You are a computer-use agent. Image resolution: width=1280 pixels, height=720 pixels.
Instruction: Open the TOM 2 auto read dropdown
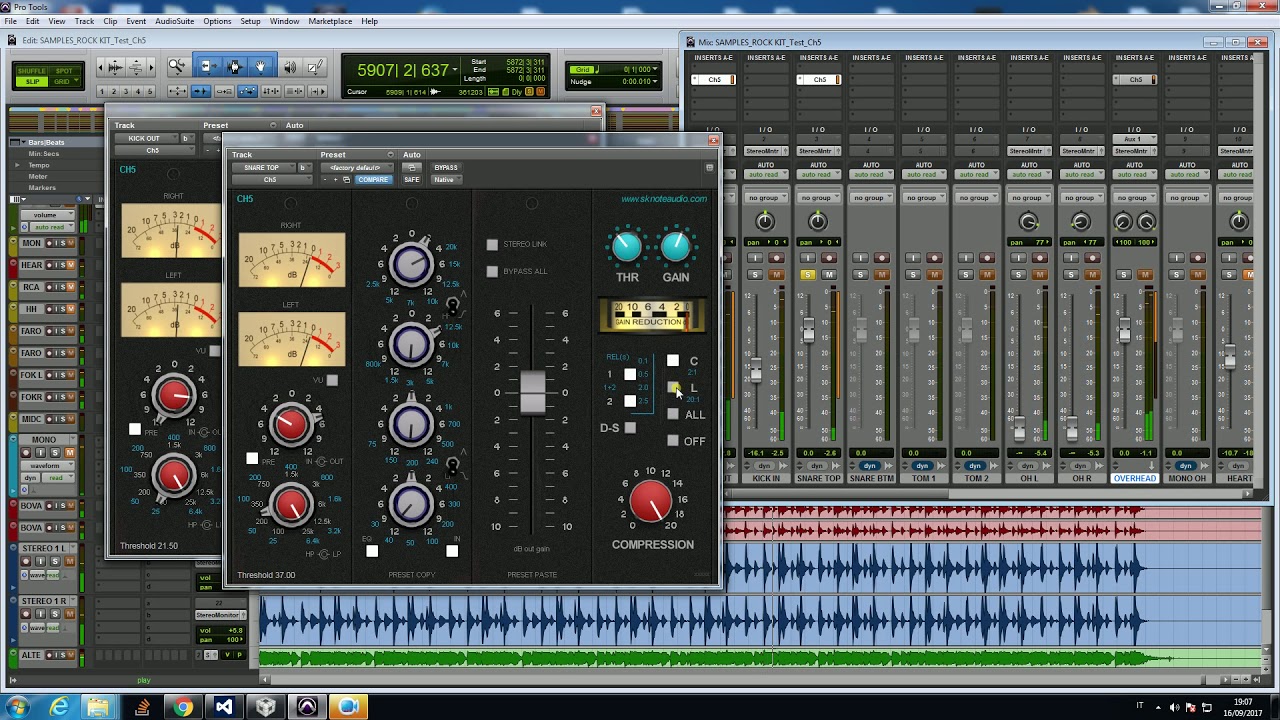(x=975, y=175)
